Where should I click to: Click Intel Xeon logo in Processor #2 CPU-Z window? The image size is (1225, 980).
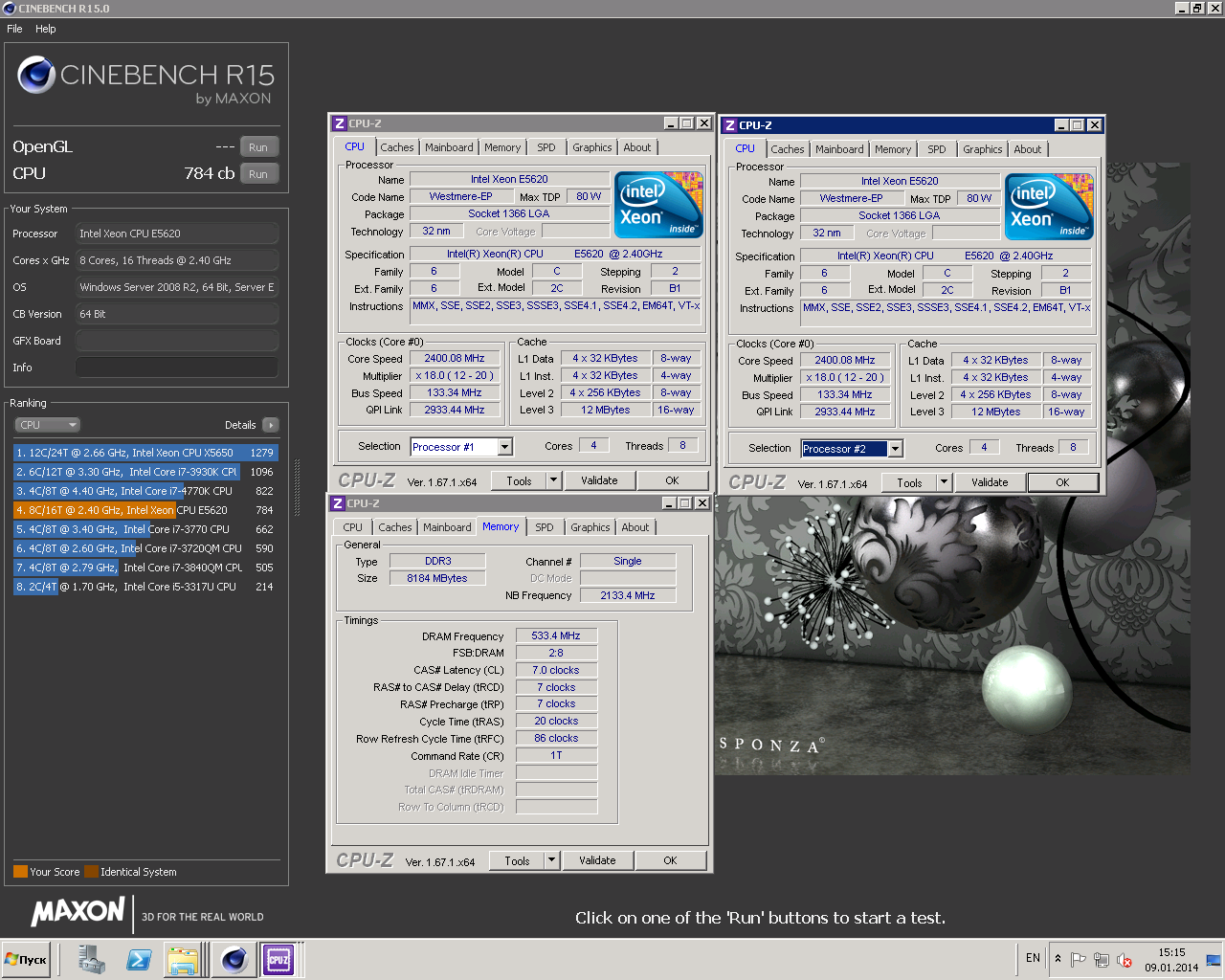1049,207
